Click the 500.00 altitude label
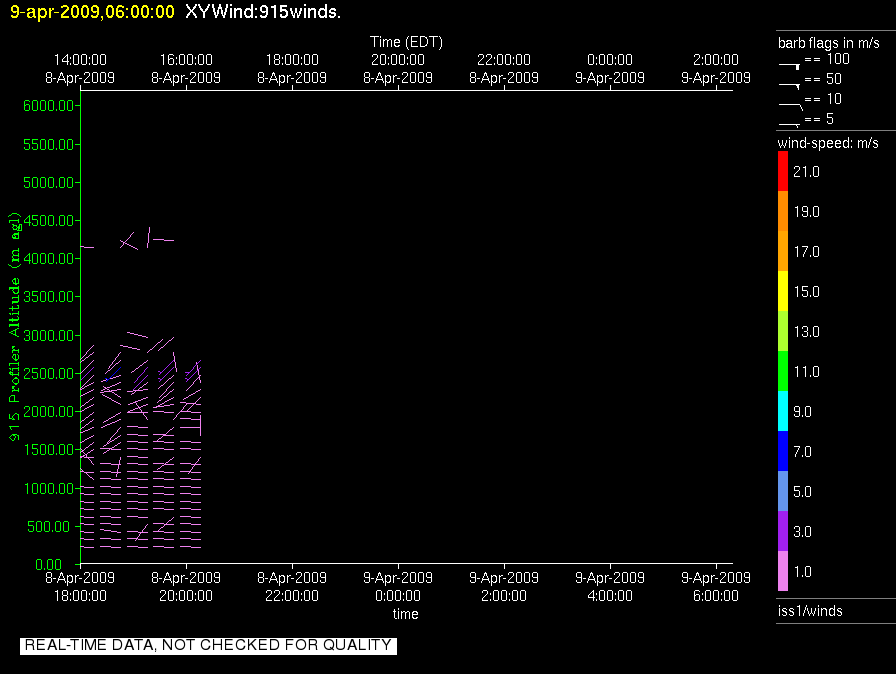The image size is (896, 674). point(51,527)
